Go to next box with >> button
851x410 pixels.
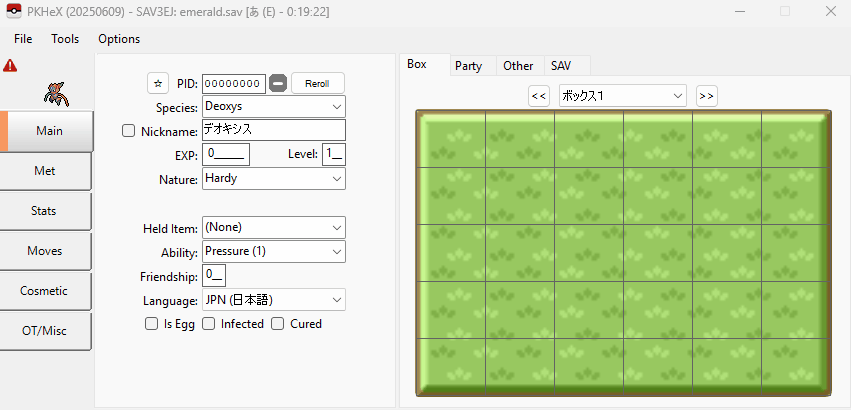point(706,96)
